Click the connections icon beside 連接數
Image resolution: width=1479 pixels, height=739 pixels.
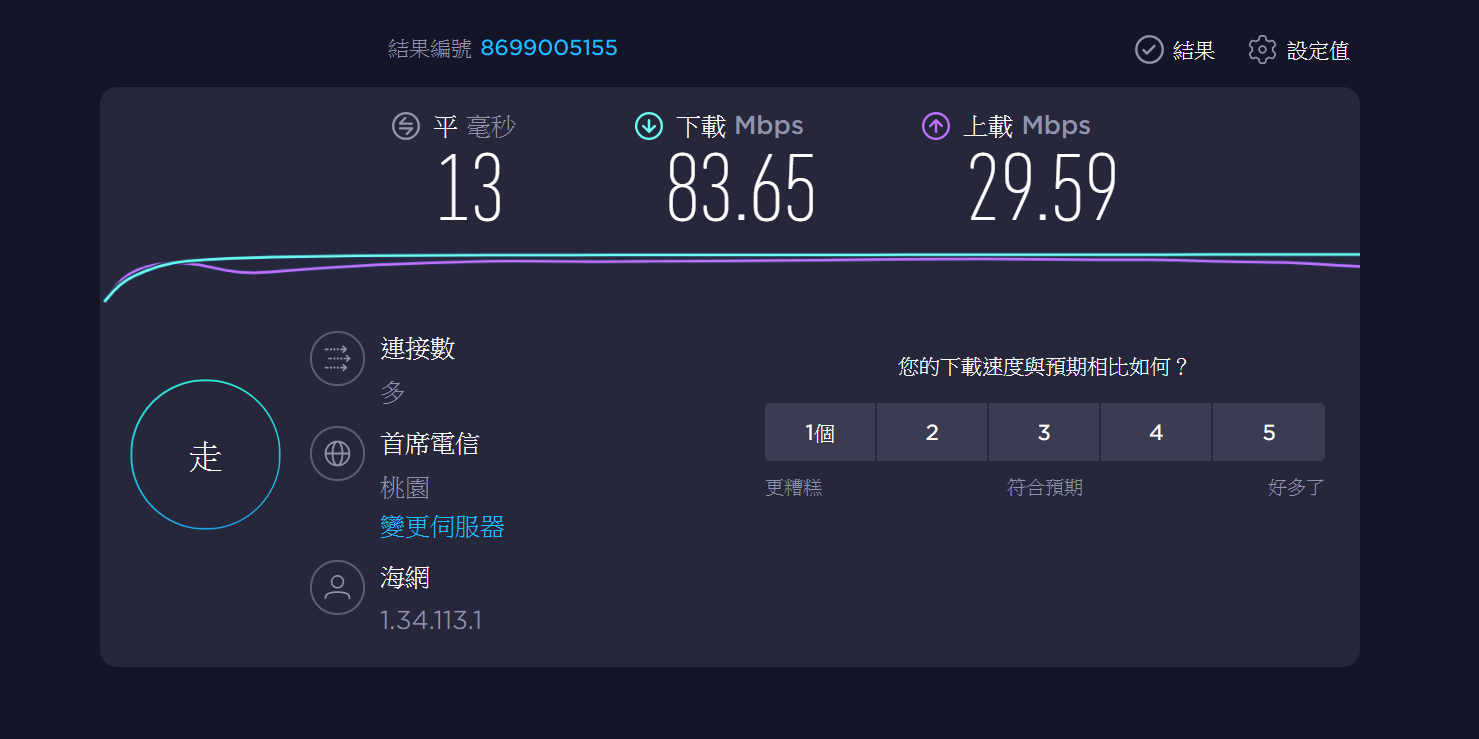pos(337,358)
